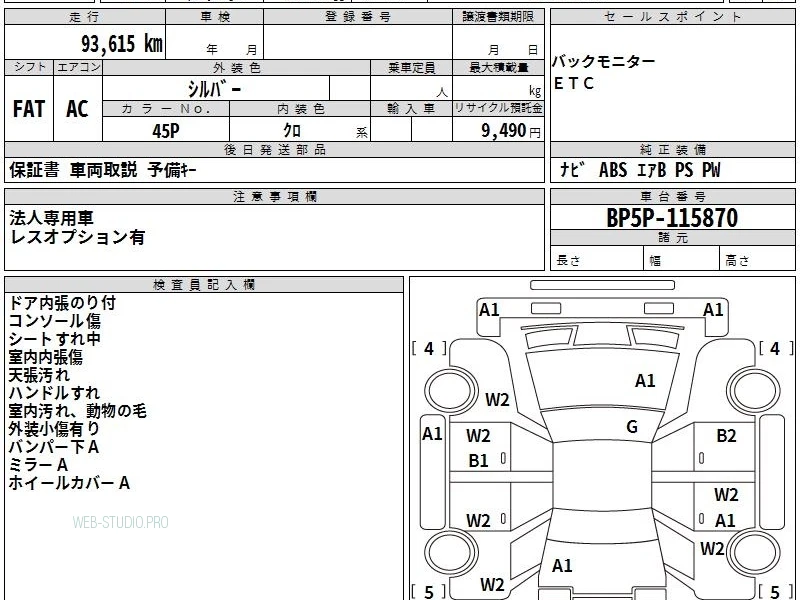The image size is (800, 600).
Task: Click the 車検 header cell
Action: click(215, 16)
